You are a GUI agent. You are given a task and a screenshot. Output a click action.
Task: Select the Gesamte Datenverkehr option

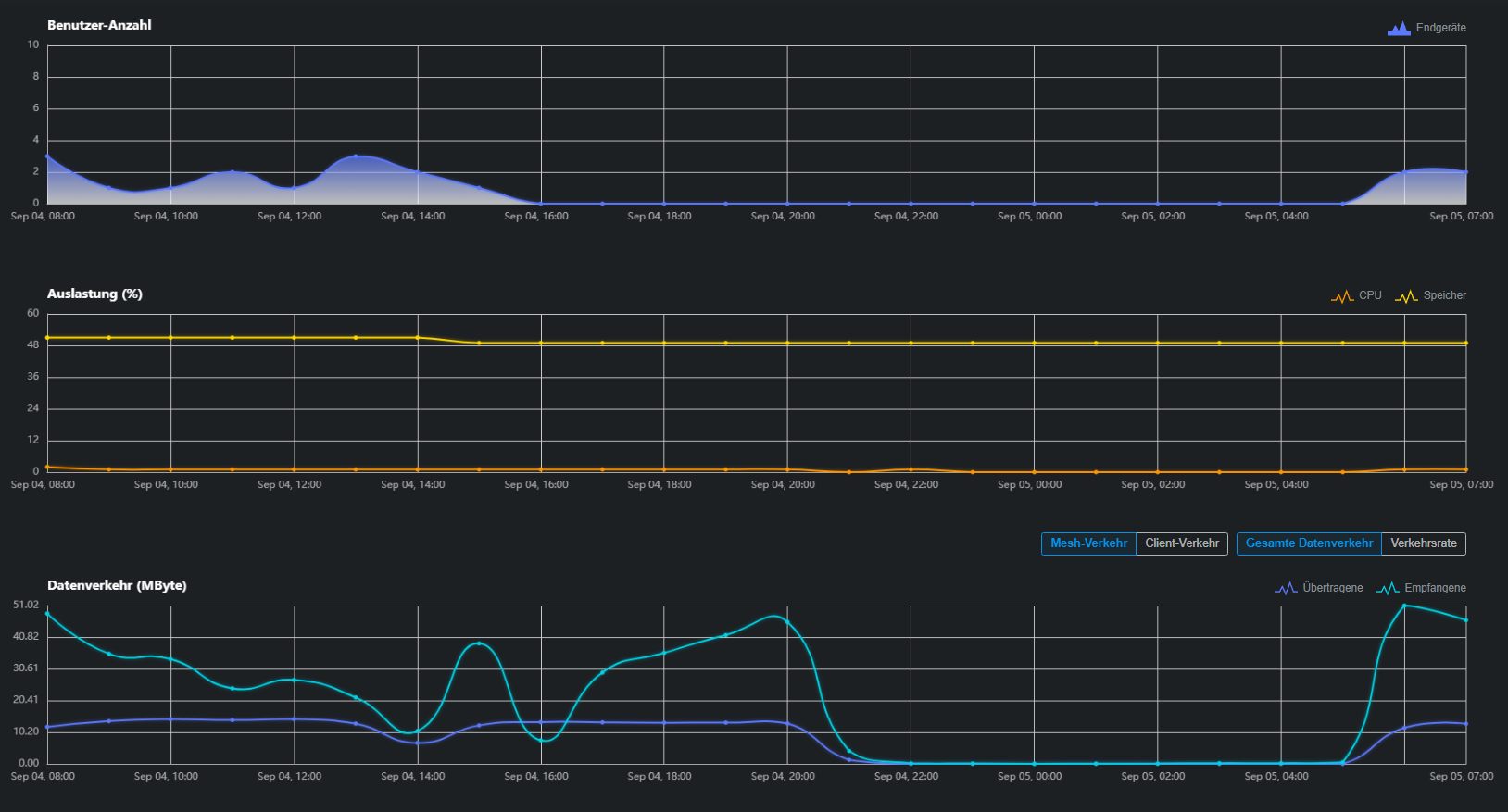[x=1309, y=543]
